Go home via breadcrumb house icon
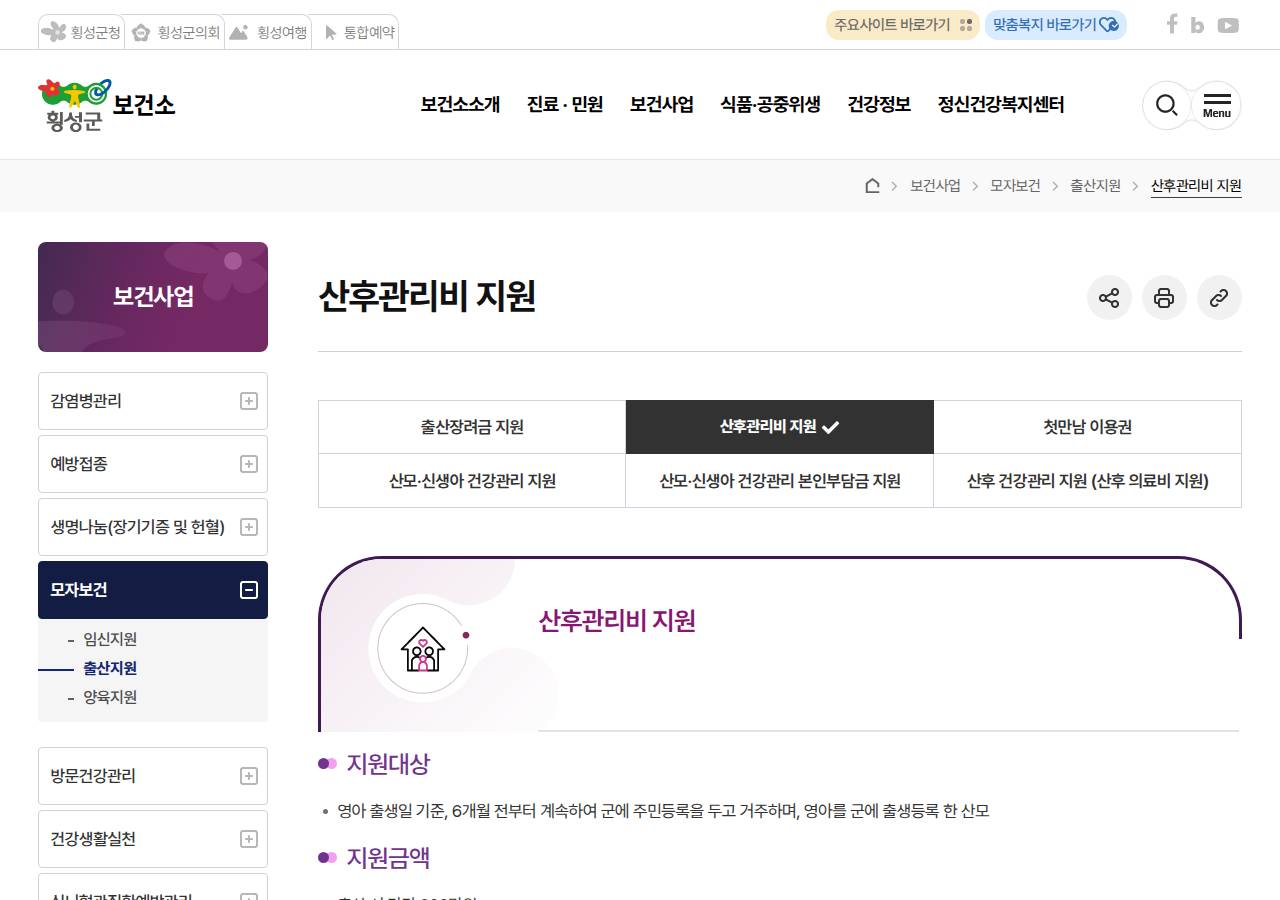Image resolution: width=1280 pixels, height=900 pixels. pyautogui.click(x=872, y=185)
